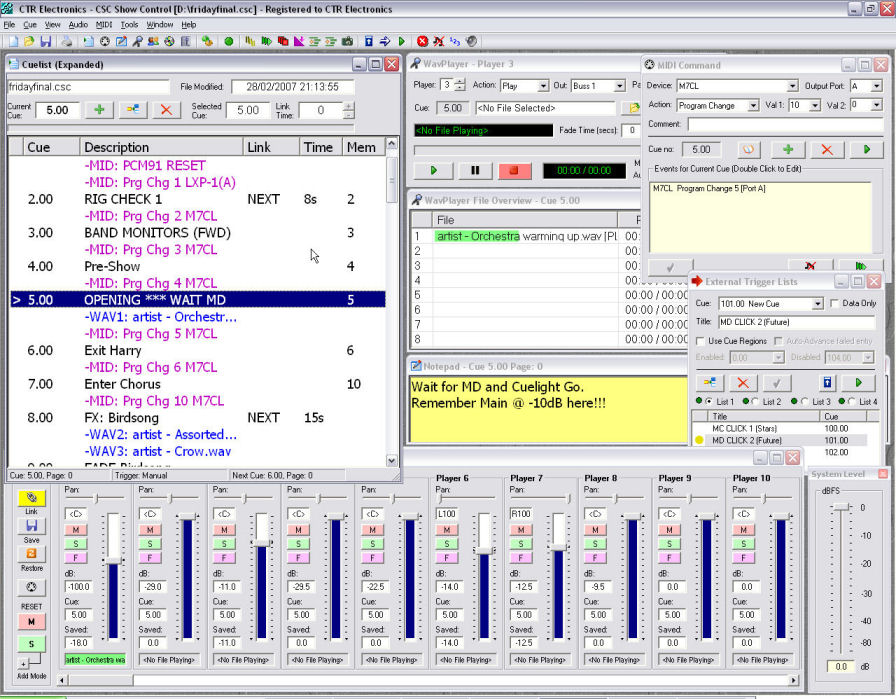896x699 pixels.
Task: Click the green record circle icon in toolbar
Action: (229, 41)
